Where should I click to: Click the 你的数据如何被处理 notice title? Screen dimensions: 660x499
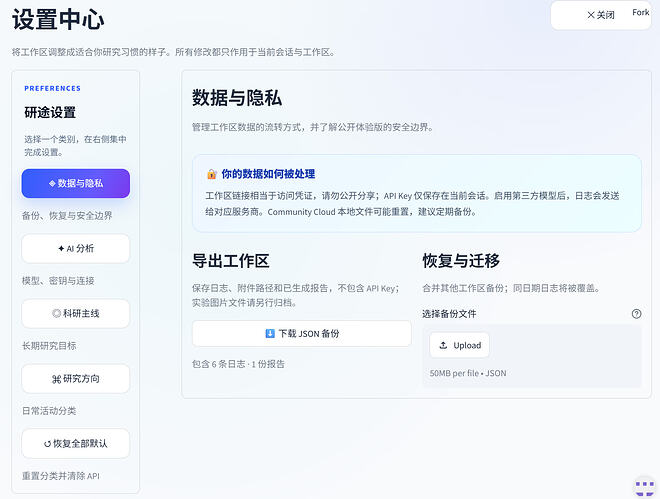click(268, 174)
